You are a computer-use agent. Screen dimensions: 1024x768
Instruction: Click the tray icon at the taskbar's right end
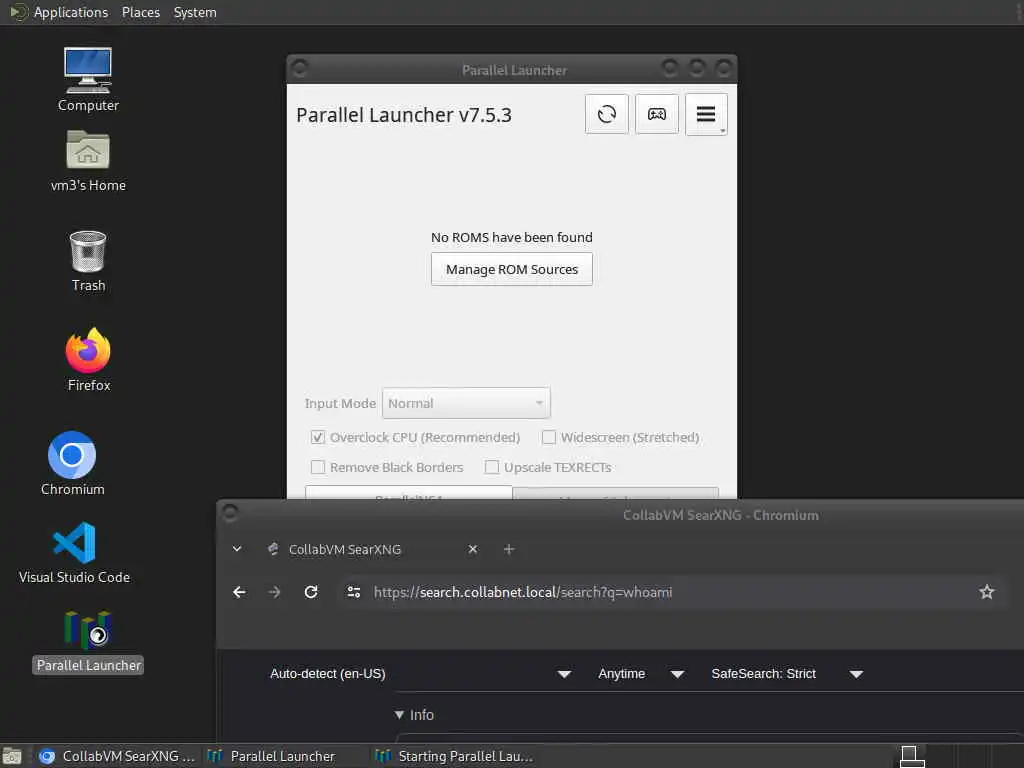(x=912, y=756)
